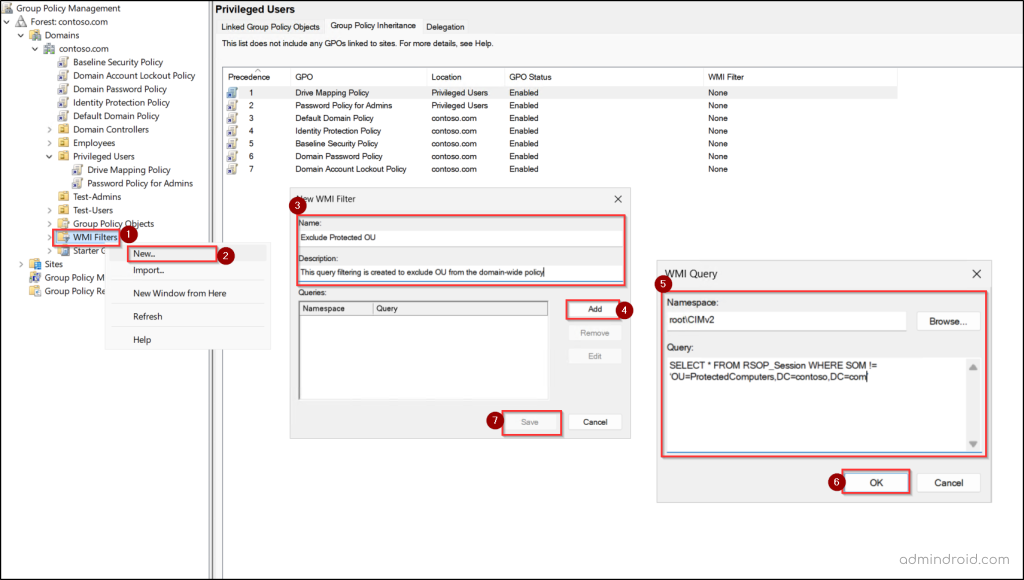This screenshot has height=580, width=1024.
Task: Click Refresh in the context menu
Action: [x=148, y=316]
